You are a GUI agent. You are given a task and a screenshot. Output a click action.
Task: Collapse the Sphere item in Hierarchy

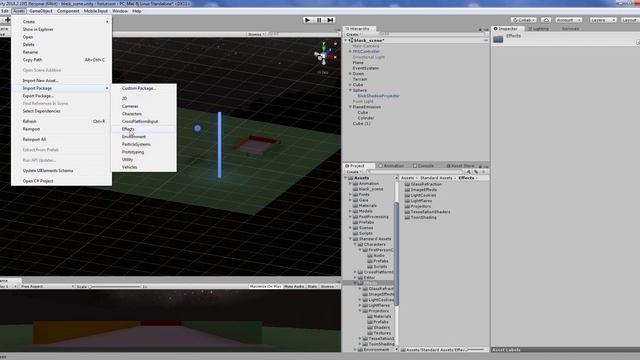click(350, 90)
